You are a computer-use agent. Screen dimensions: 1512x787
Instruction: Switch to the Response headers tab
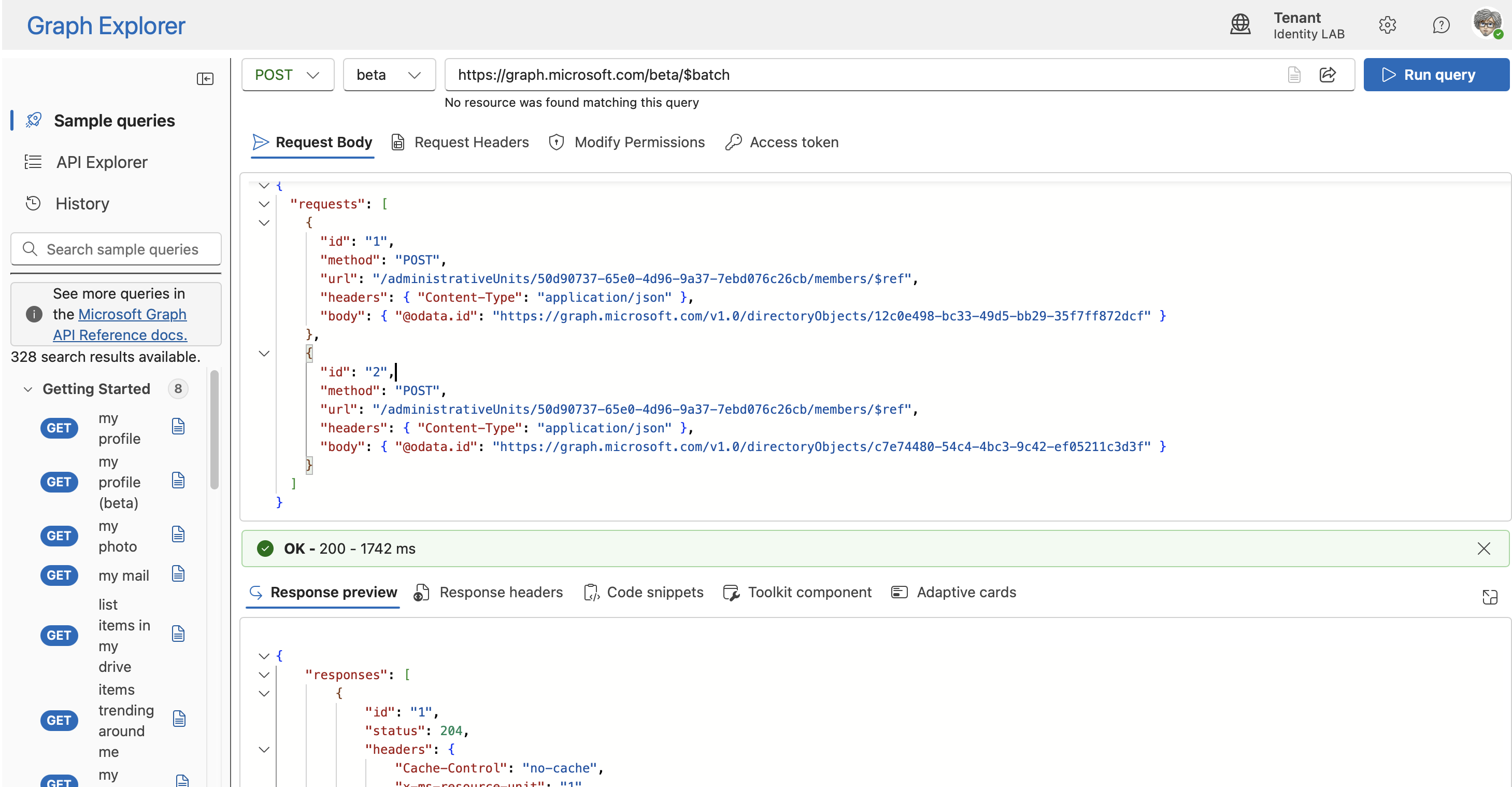[488, 592]
